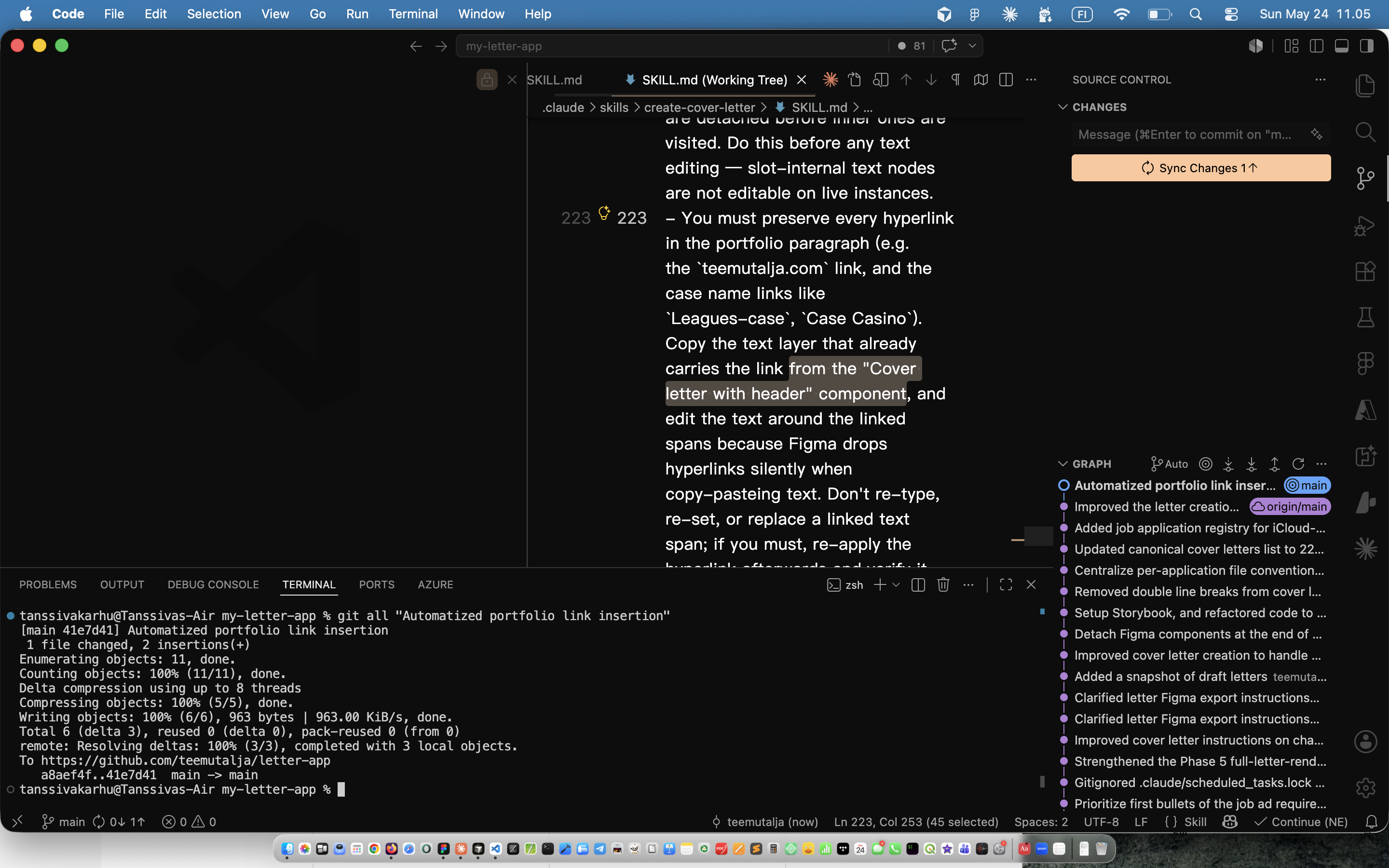Viewport: 1389px width, 868px height.
Task: Select create-cover-letter breadcrumb
Action: pos(699,108)
